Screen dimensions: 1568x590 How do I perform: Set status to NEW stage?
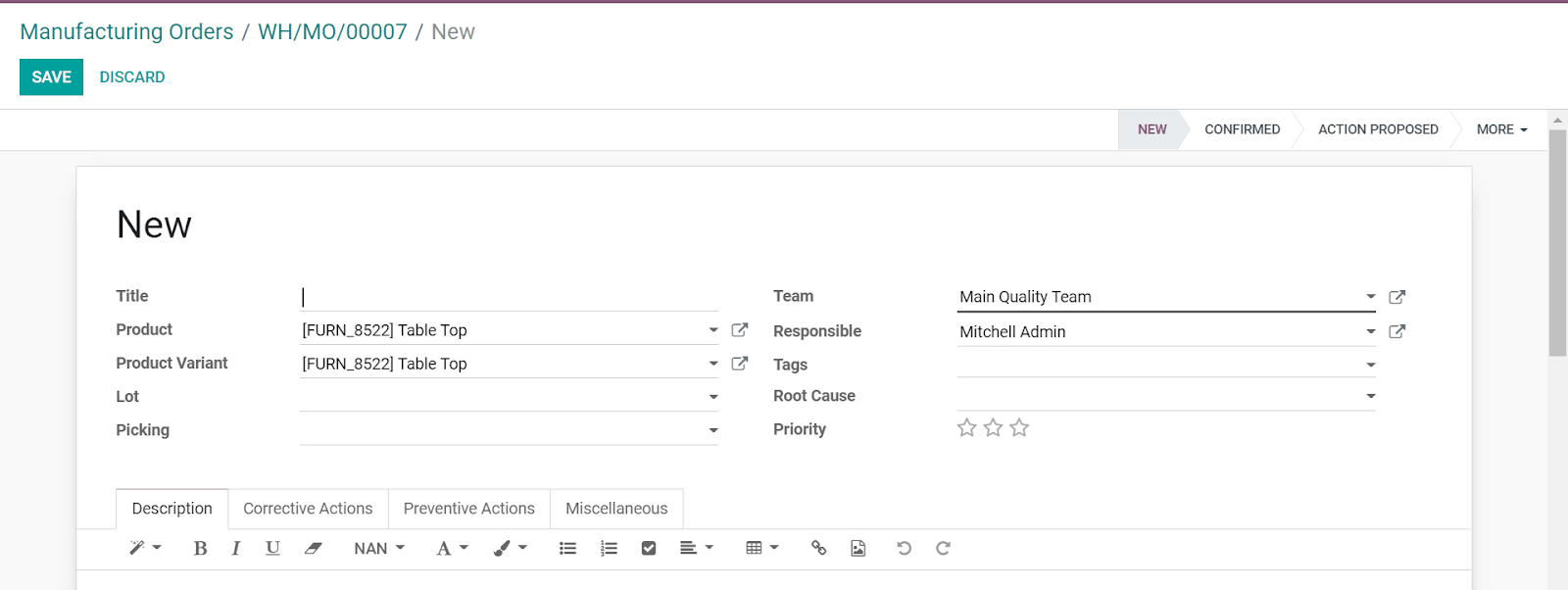tap(1152, 129)
